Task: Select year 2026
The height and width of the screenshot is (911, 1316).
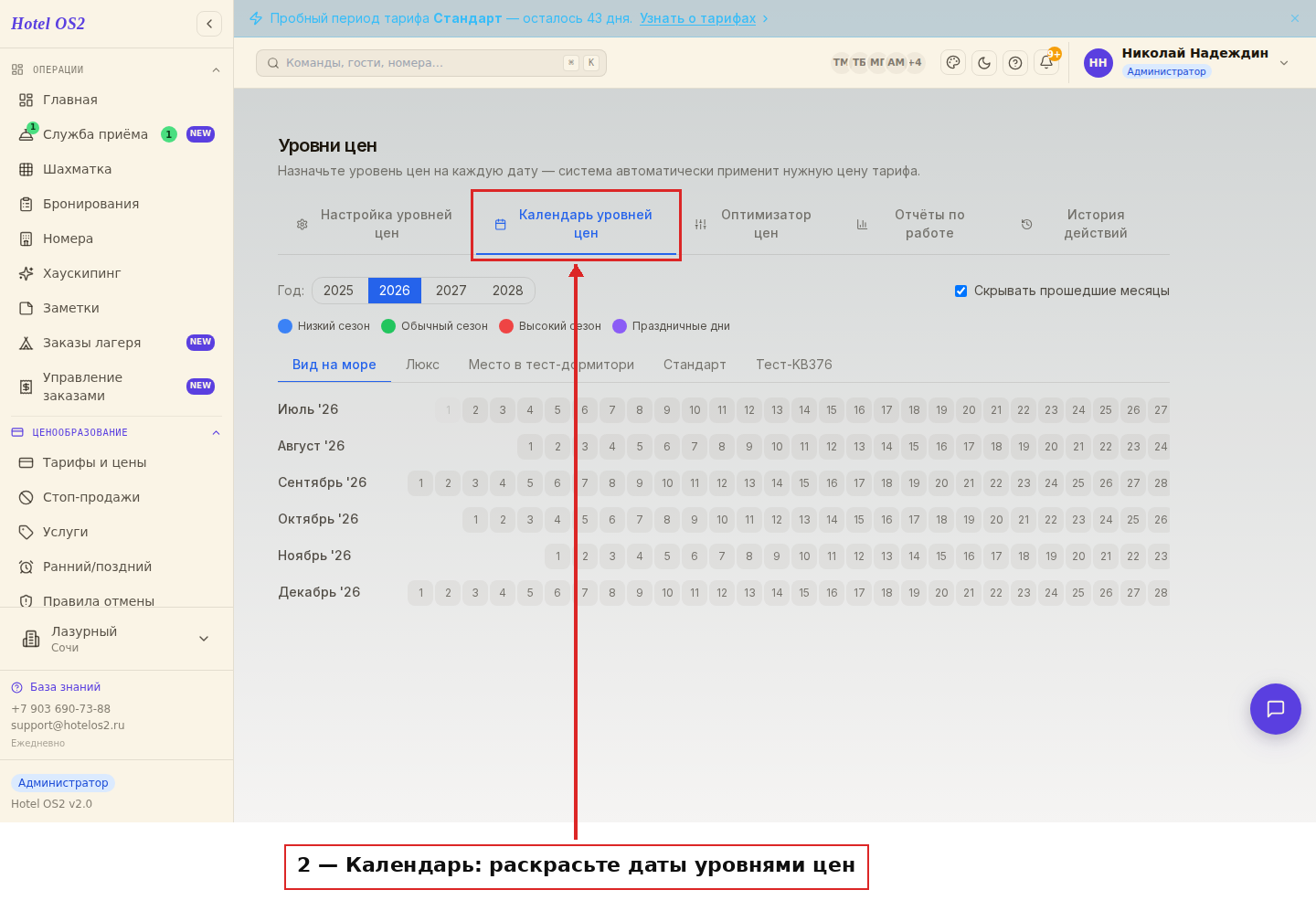Action: 395,291
